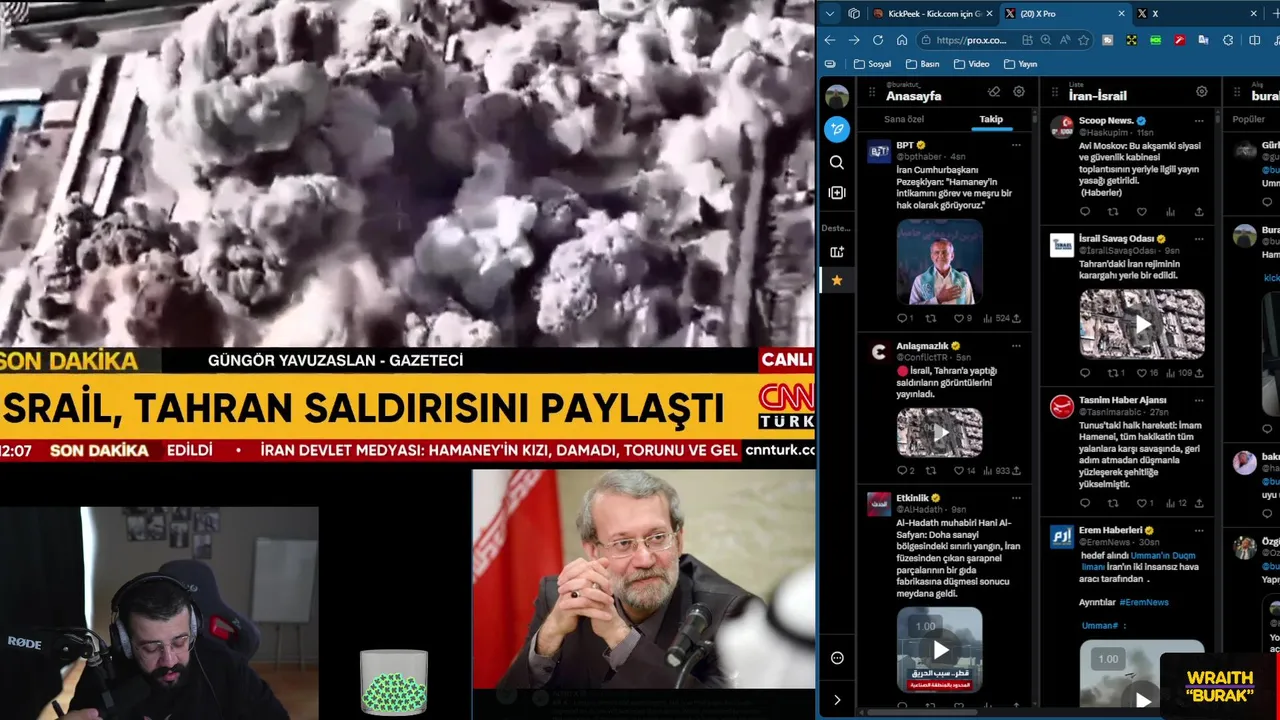This screenshot has height=720, width=1280.
Task: Open the browser workspaces icon
Action: tap(854, 13)
